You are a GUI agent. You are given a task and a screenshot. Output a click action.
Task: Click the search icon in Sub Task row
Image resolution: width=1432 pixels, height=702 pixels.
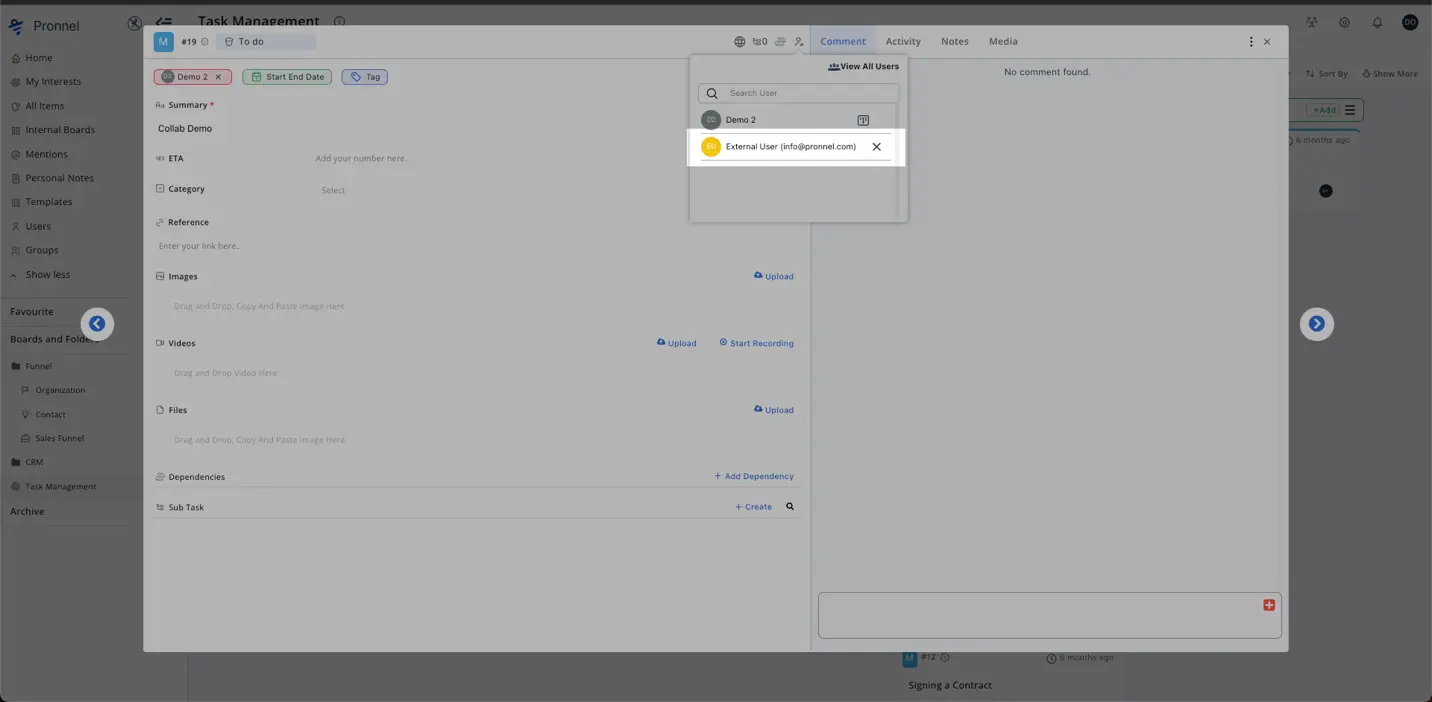click(790, 507)
